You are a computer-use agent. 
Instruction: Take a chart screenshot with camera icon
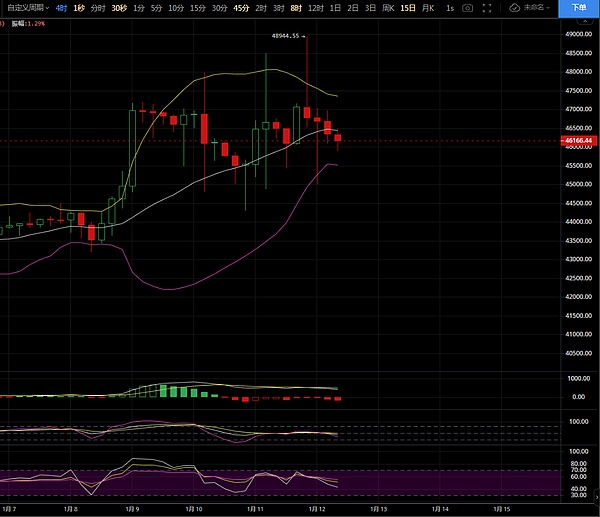pyautogui.click(x=467, y=7)
